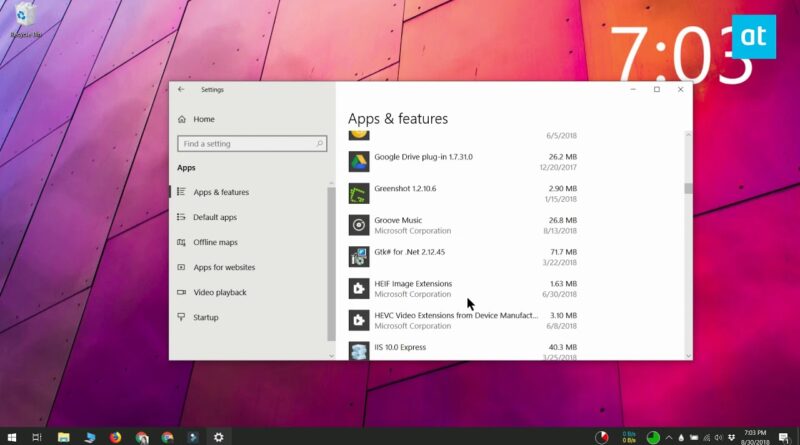Click the app list scroll up arrow
Viewport: 800px width, 445px height.
click(x=688, y=135)
